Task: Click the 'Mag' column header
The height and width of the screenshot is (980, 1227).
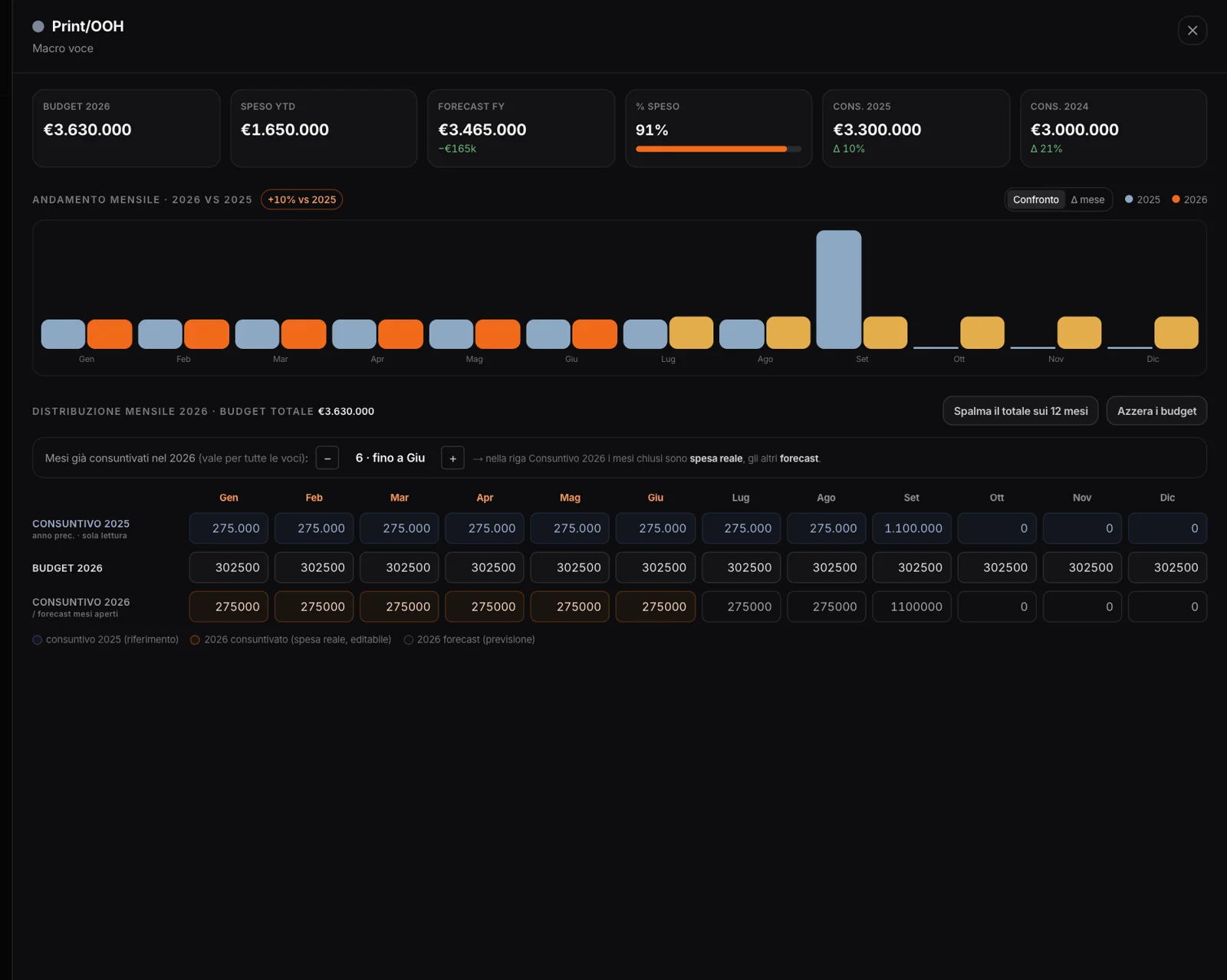Action: pos(570,498)
